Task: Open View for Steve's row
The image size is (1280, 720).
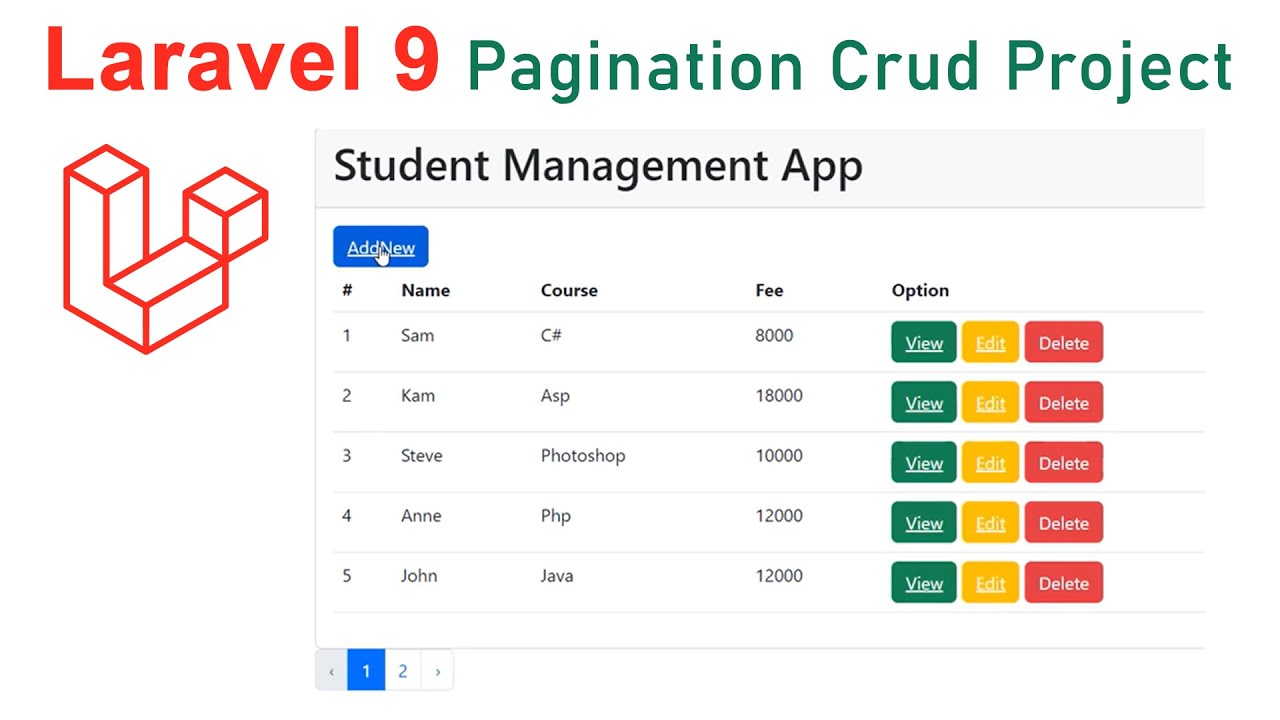Action: [924, 463]
